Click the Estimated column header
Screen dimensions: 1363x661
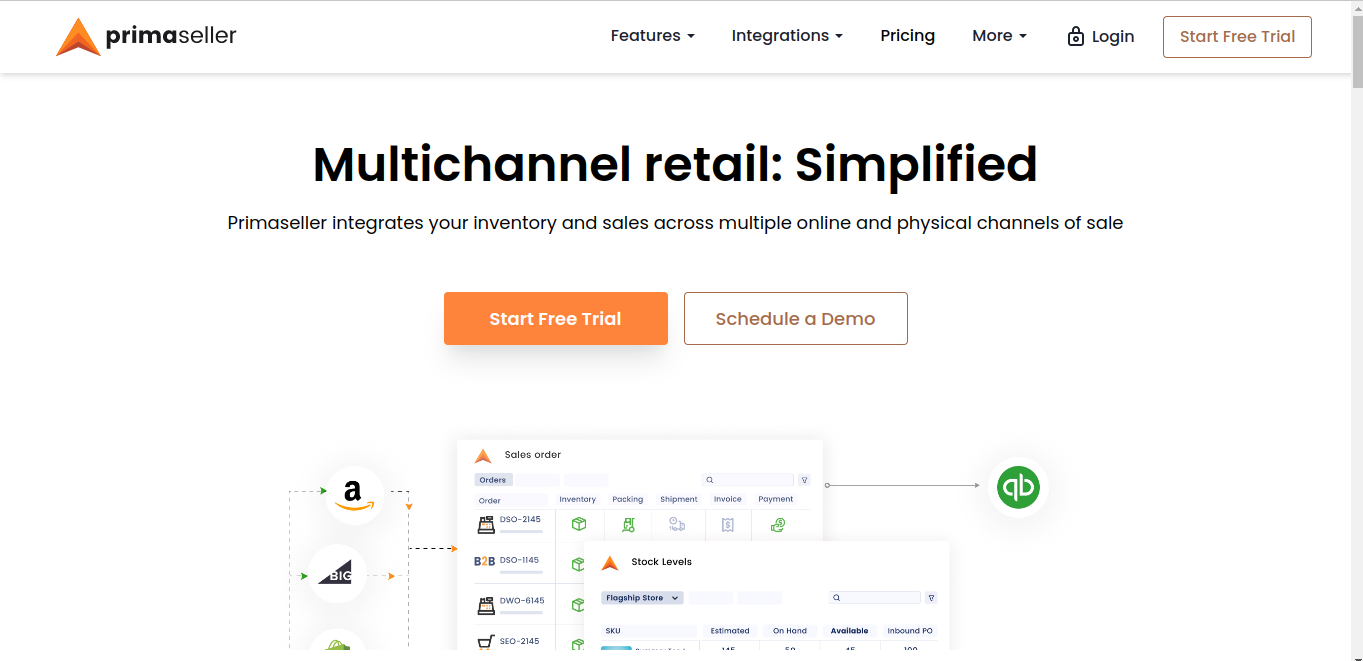730,631
